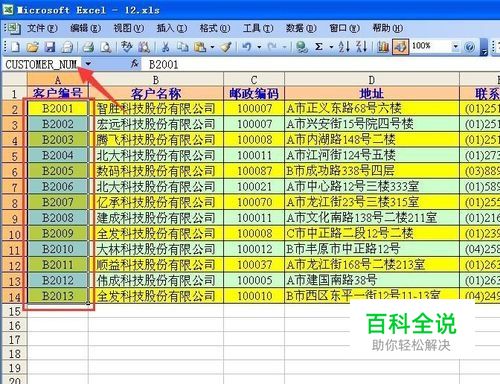Open the 编辑(E) menu

coord(85,28)
